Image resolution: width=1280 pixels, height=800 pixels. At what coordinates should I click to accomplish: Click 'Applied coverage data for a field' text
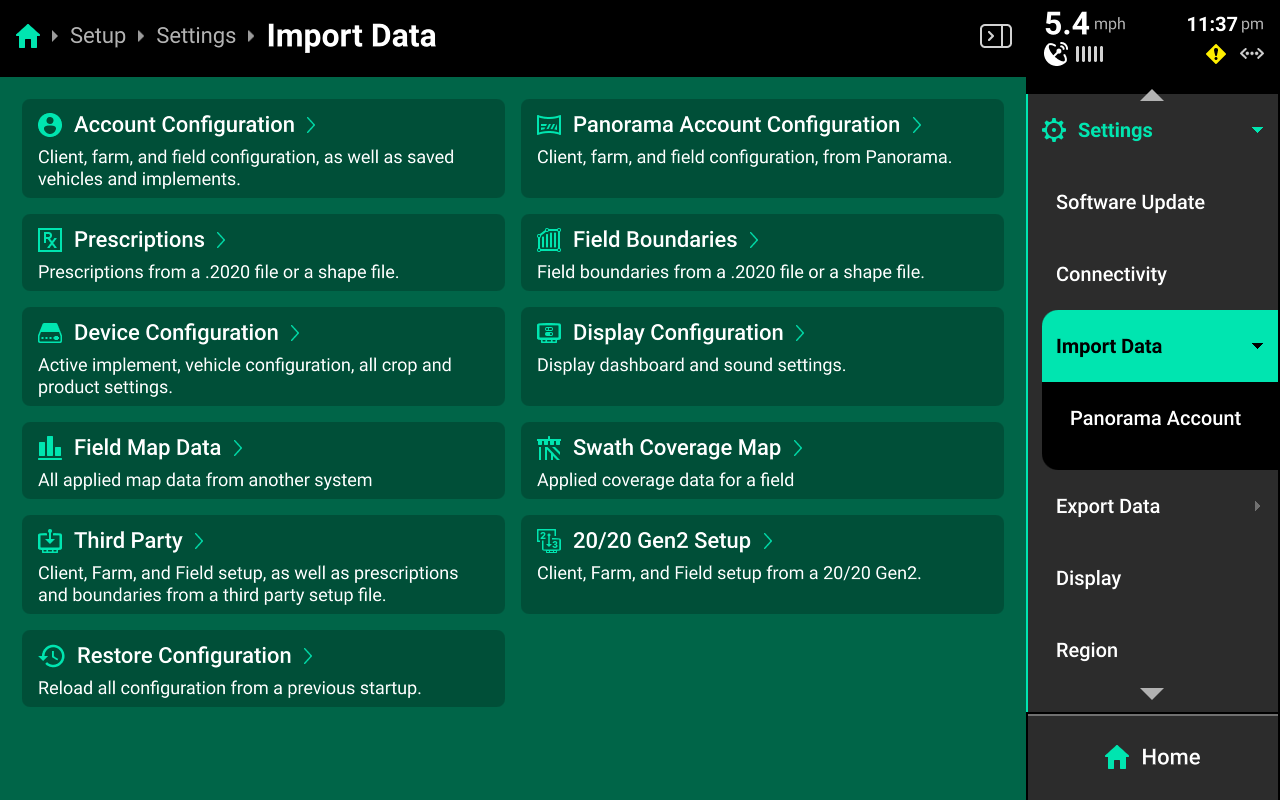tap(665, 480)
